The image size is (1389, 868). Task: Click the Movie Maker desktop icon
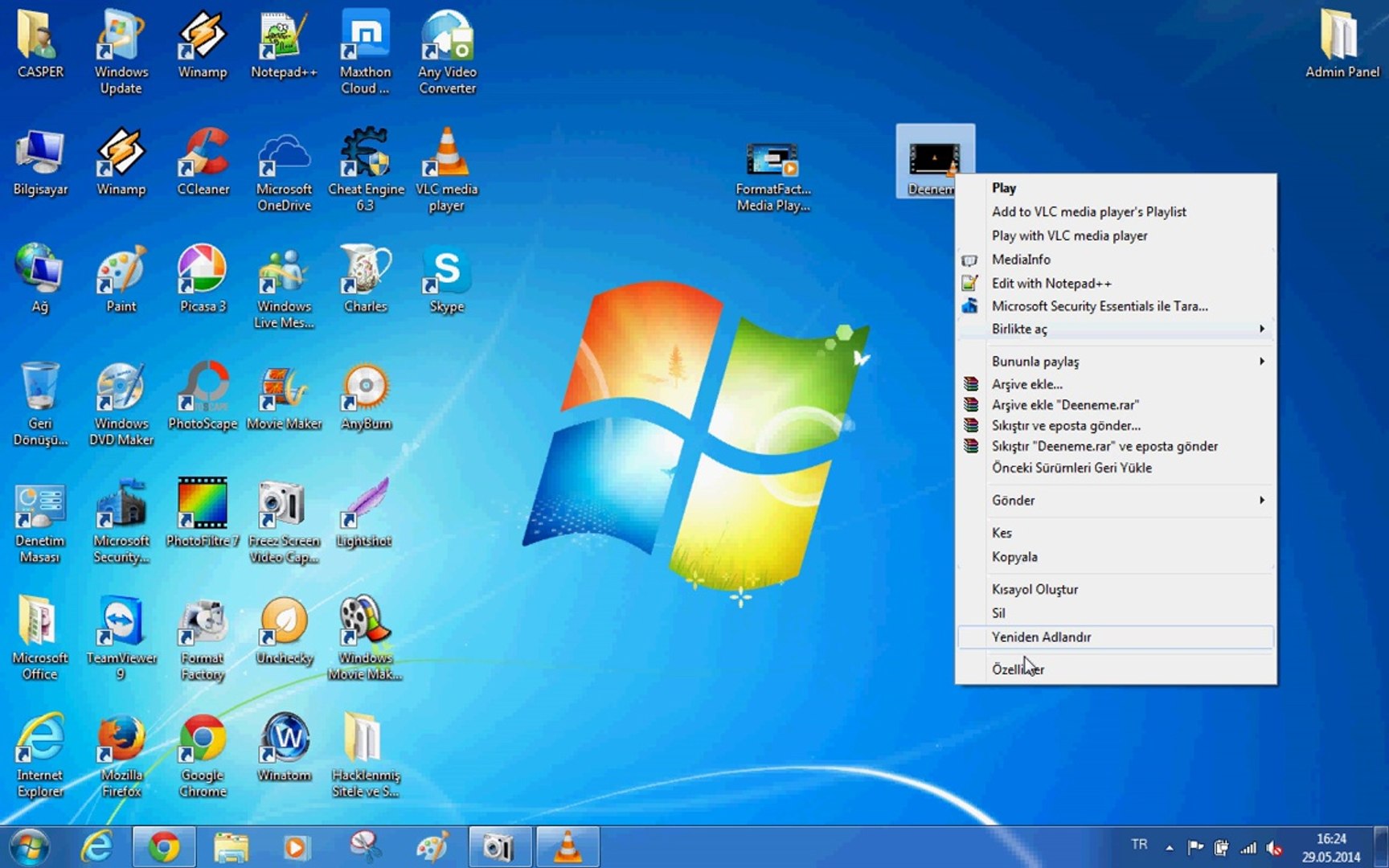(284, 397)
